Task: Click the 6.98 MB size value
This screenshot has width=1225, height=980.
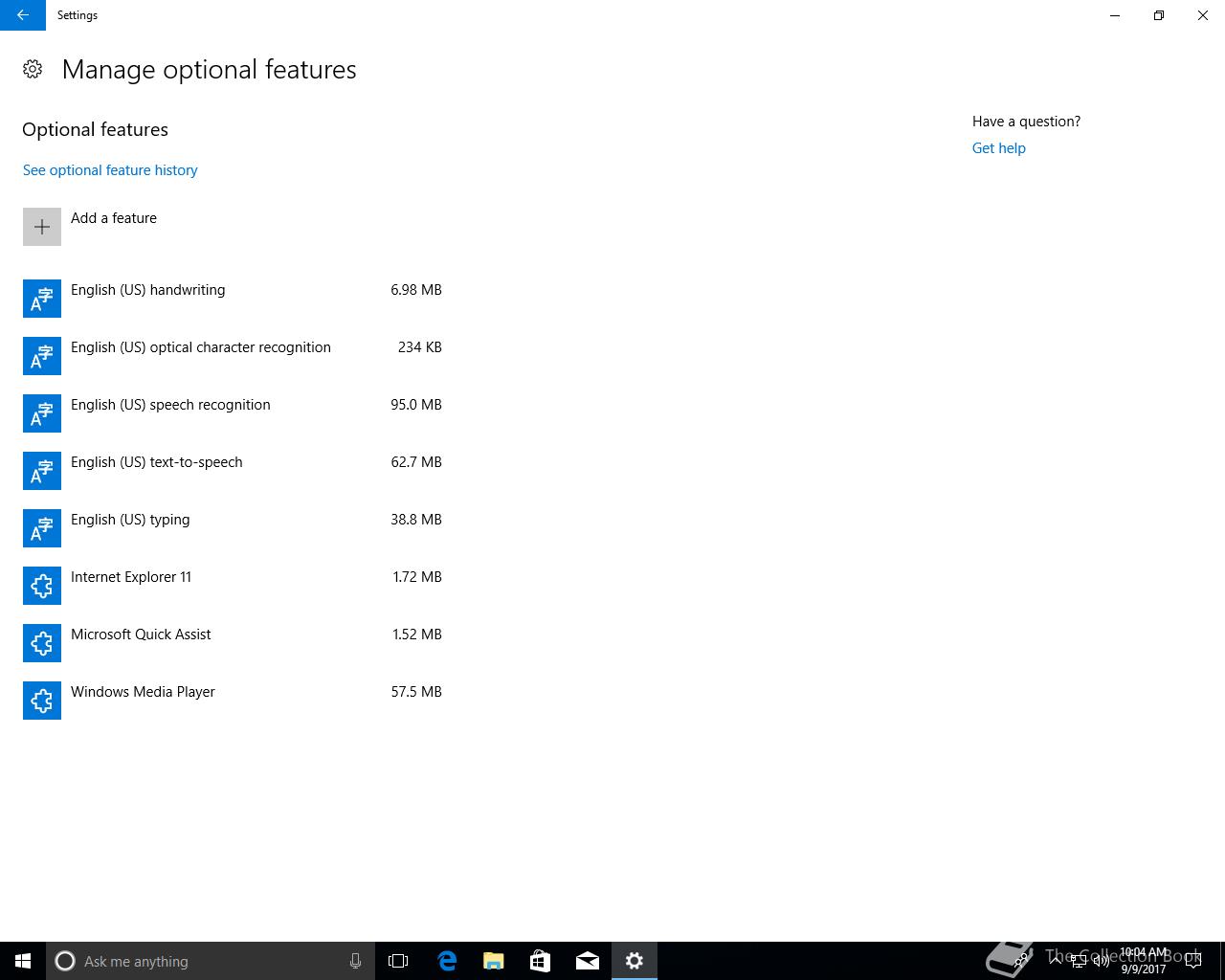Action: coord(416,290)
